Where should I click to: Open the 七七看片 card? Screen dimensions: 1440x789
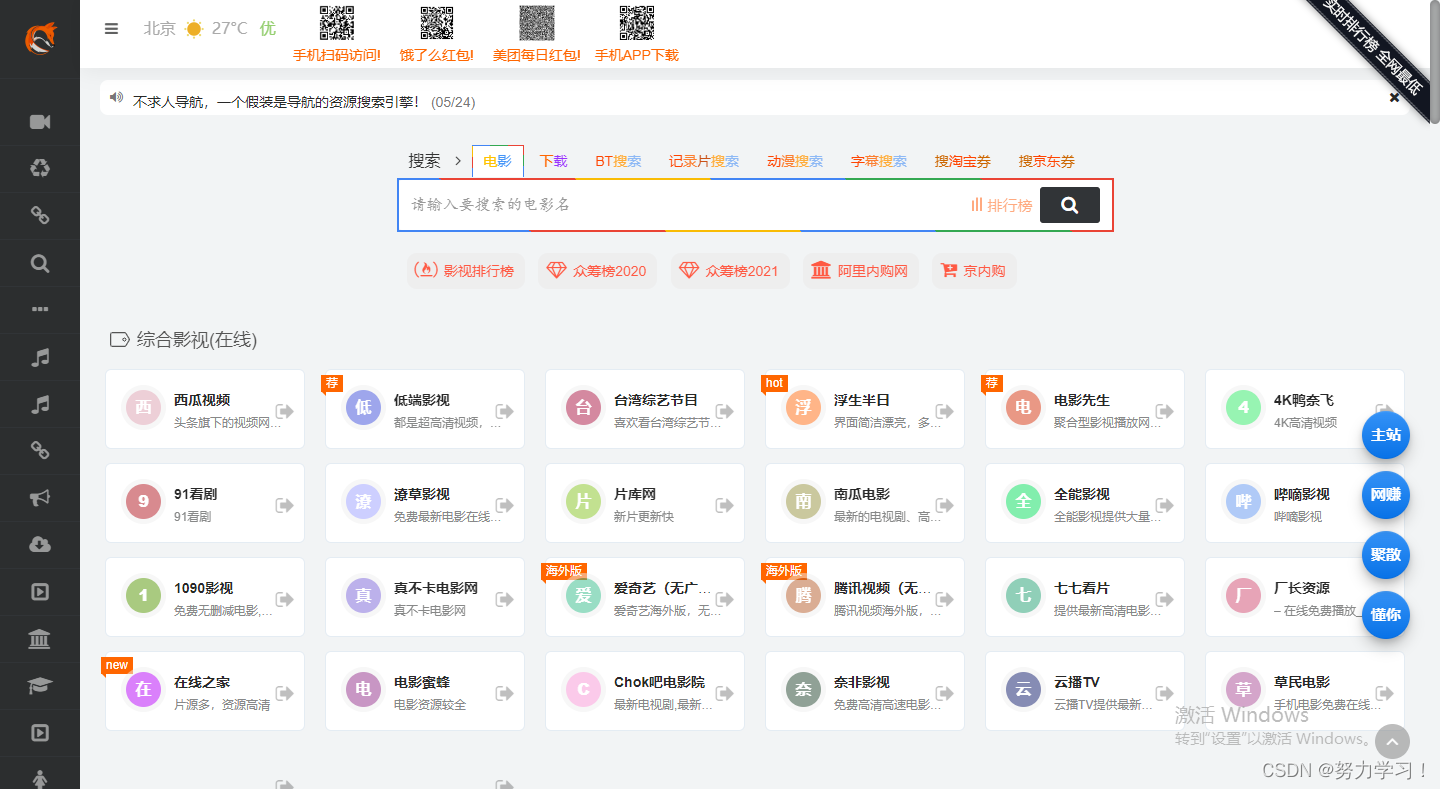(x=1085, y=597)
